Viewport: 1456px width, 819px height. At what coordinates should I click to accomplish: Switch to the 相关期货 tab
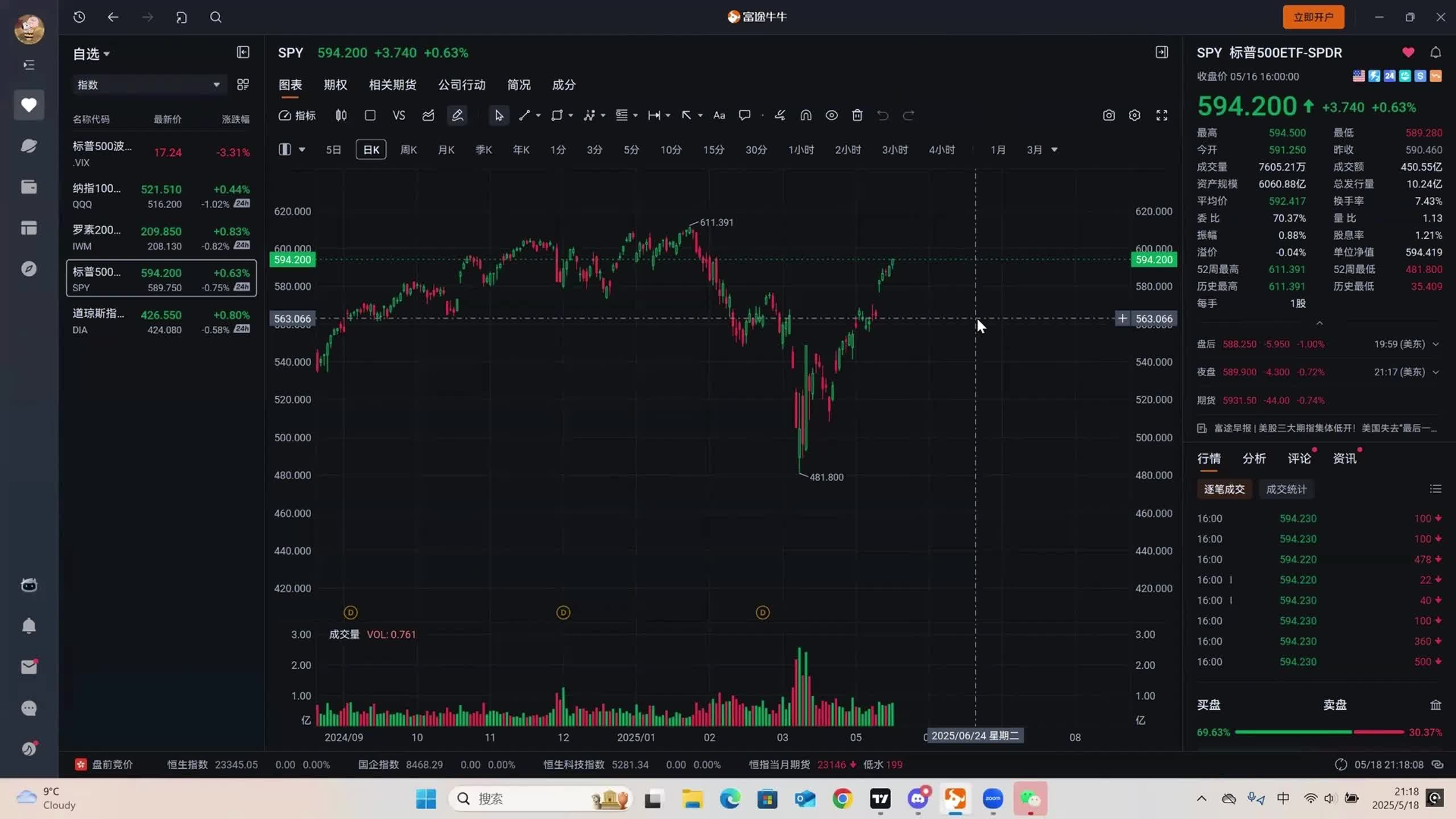pos(392,85)
